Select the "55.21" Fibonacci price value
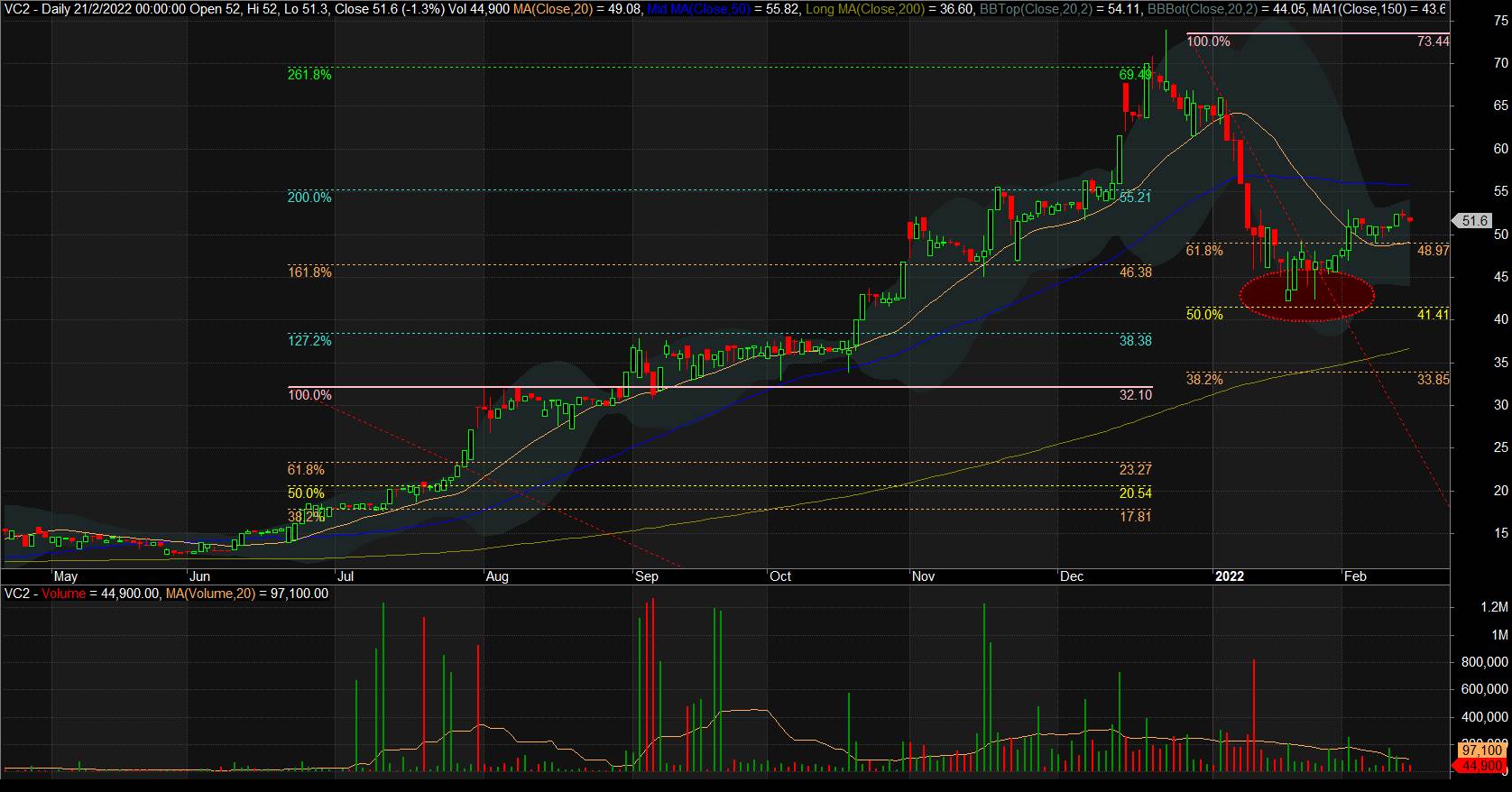The width and height of the screenshot is (1512, 792). click(x=1136, y=197)
